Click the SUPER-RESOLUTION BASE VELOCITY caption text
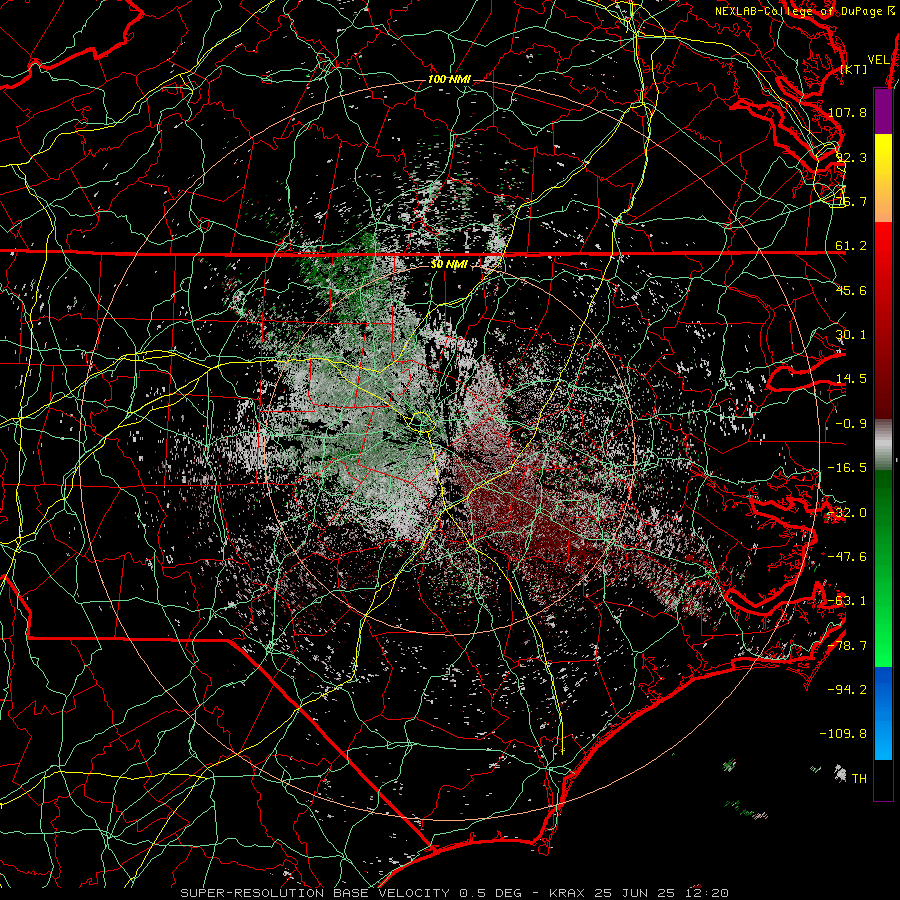Viewport: 900px width, 900px height. click(x=315, y=893)
